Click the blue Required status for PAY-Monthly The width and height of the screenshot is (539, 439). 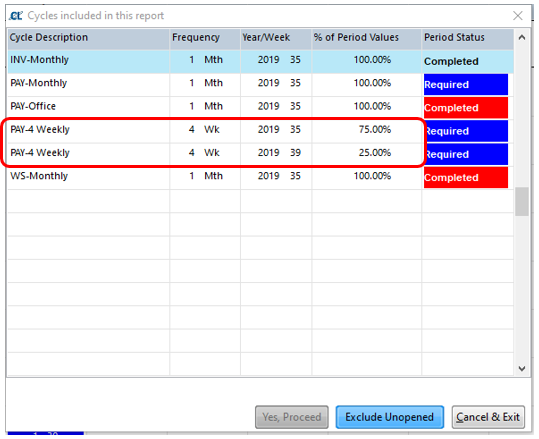(x=465, y=85)
